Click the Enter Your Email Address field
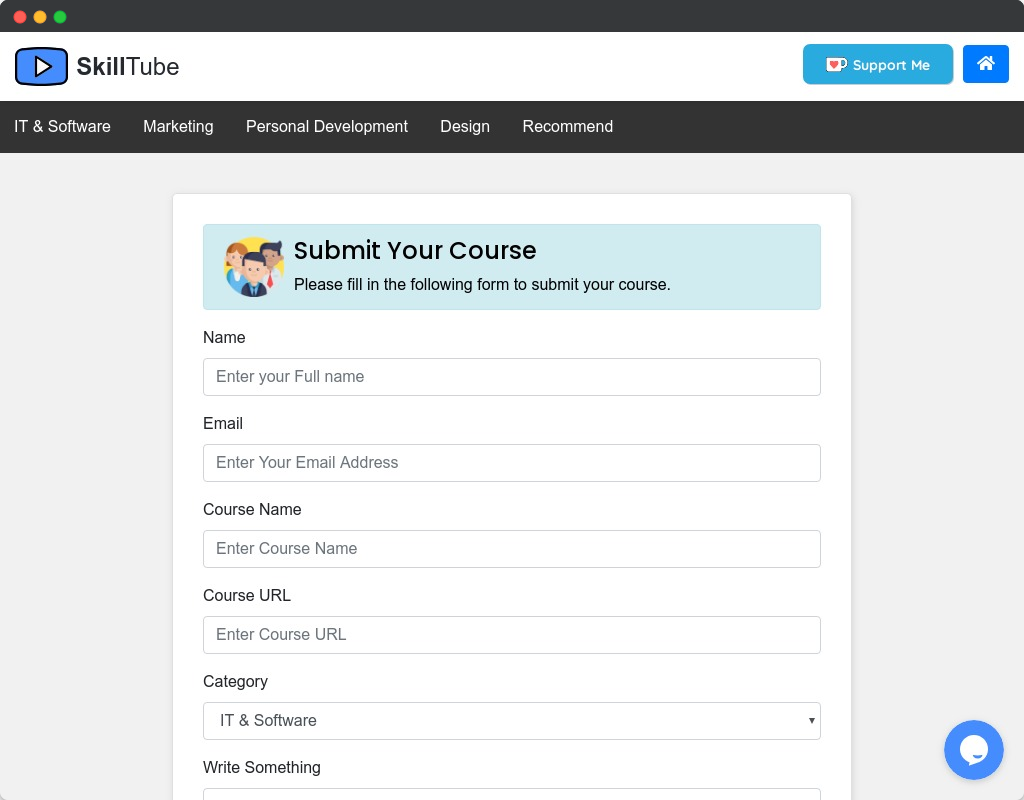Image resolution: width=1024 pixels, height=800 pixels. pos(512,462)
